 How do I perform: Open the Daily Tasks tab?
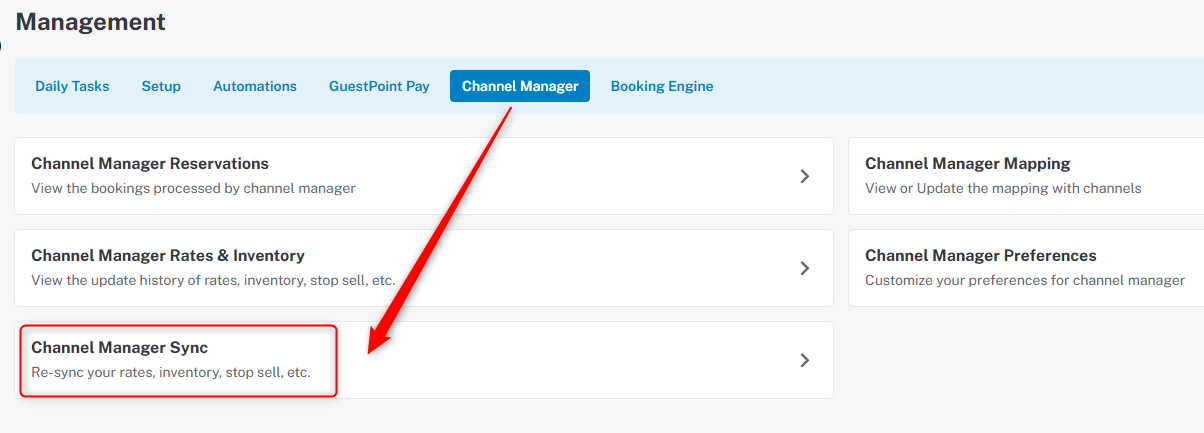click(x=72, y=86)
